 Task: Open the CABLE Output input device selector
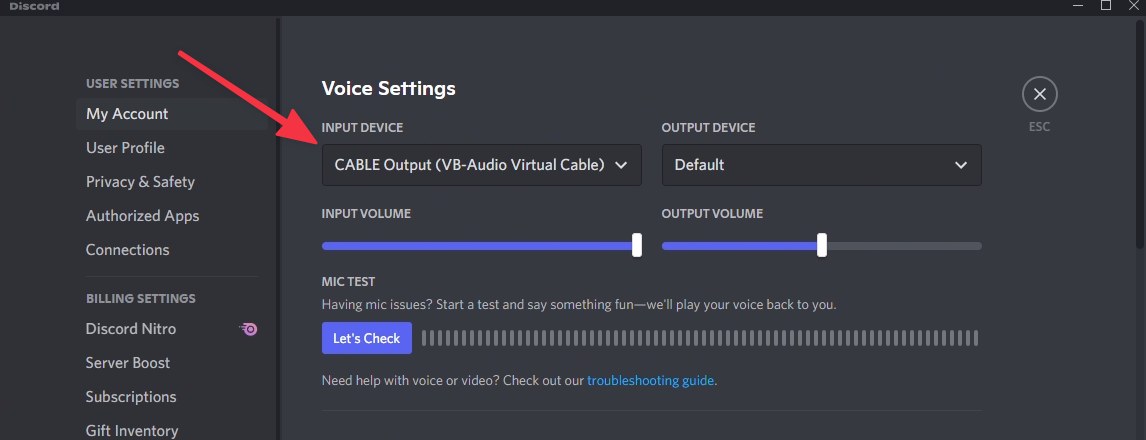pyautogui.click(x=470, y=165)
